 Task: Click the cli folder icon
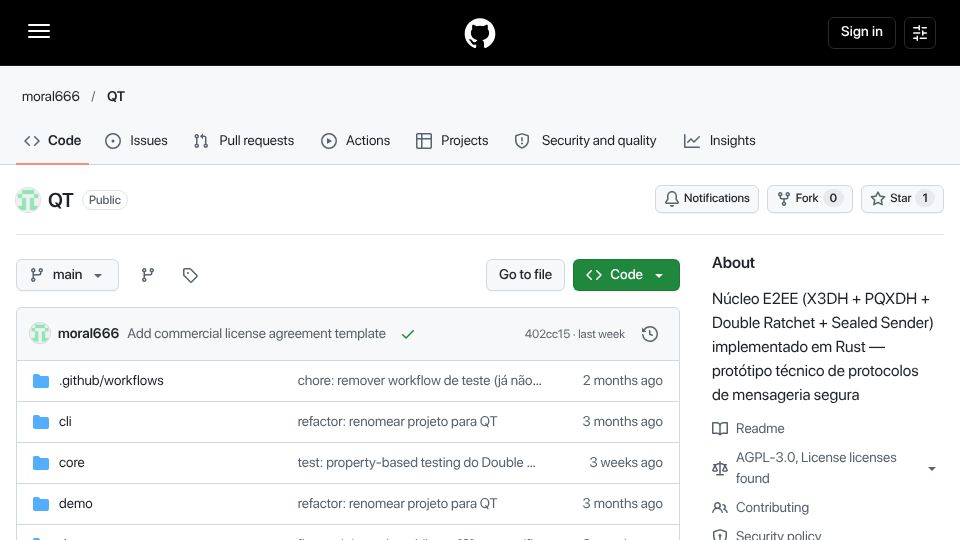tap(41, 422)
